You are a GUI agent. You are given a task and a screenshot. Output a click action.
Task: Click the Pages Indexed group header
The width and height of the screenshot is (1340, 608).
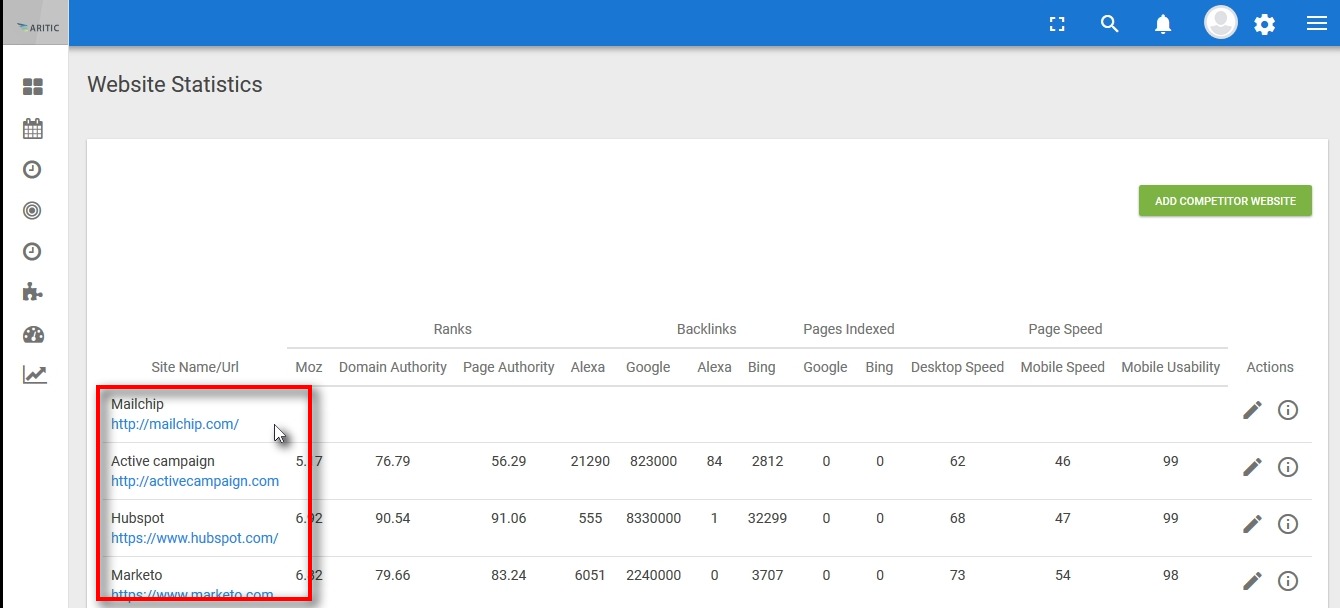[849, 329]
